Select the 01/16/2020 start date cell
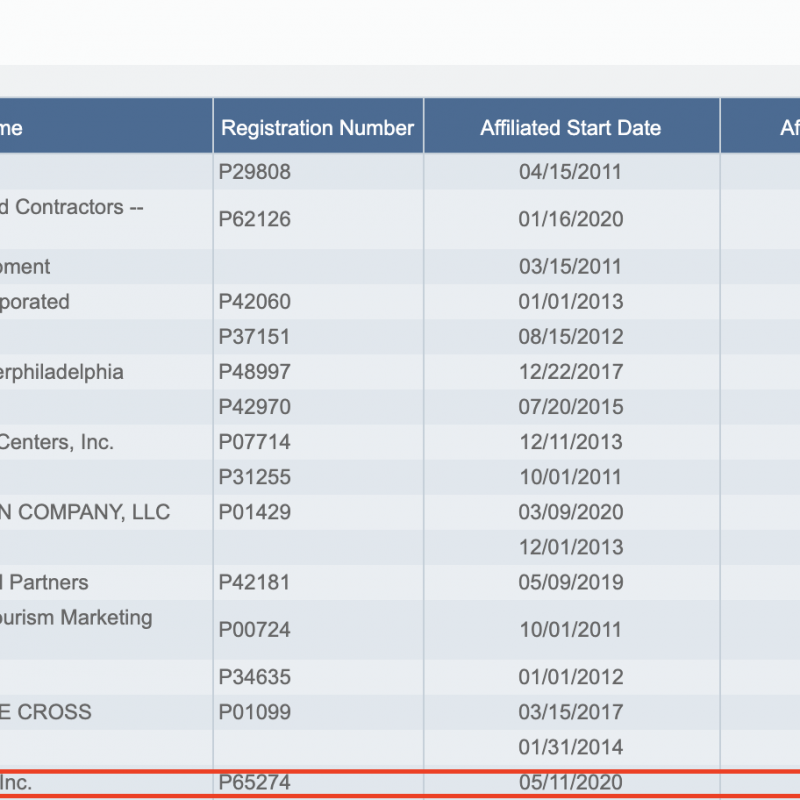 tap(570, 219)
